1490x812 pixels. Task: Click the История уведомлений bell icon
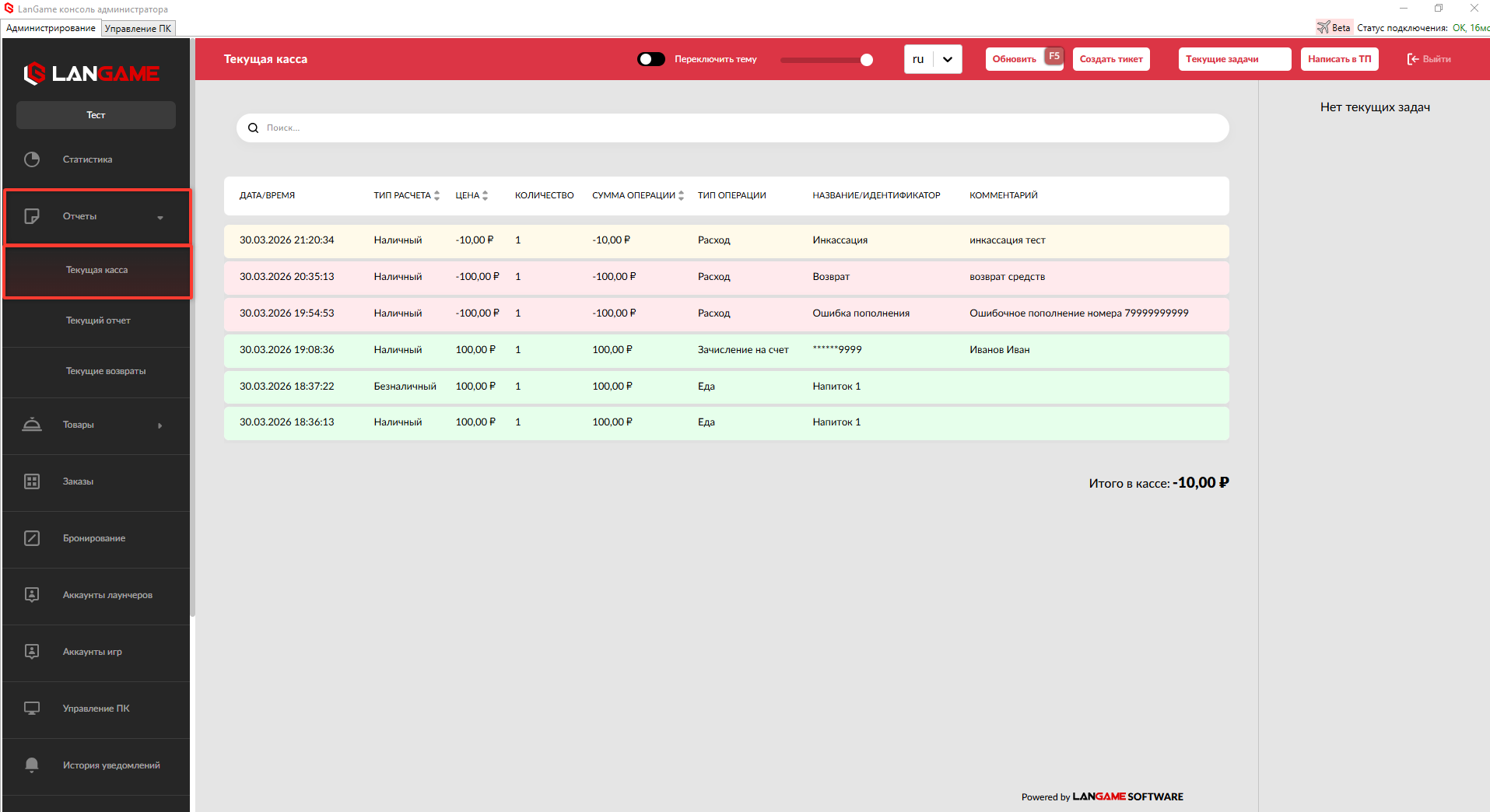pos(32,765)
